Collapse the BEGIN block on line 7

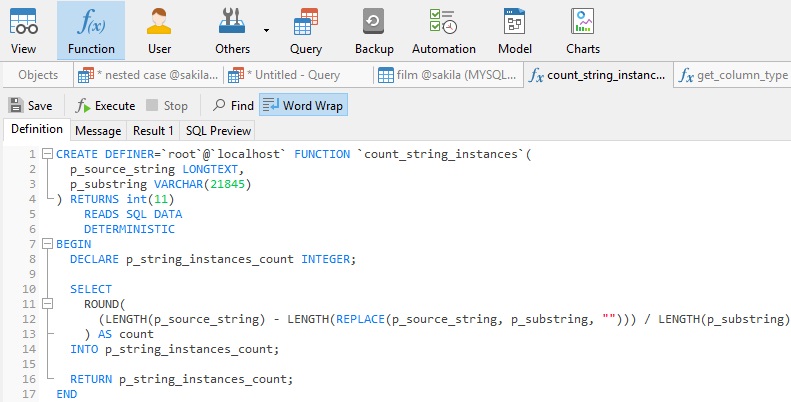(x=47, y=244)
